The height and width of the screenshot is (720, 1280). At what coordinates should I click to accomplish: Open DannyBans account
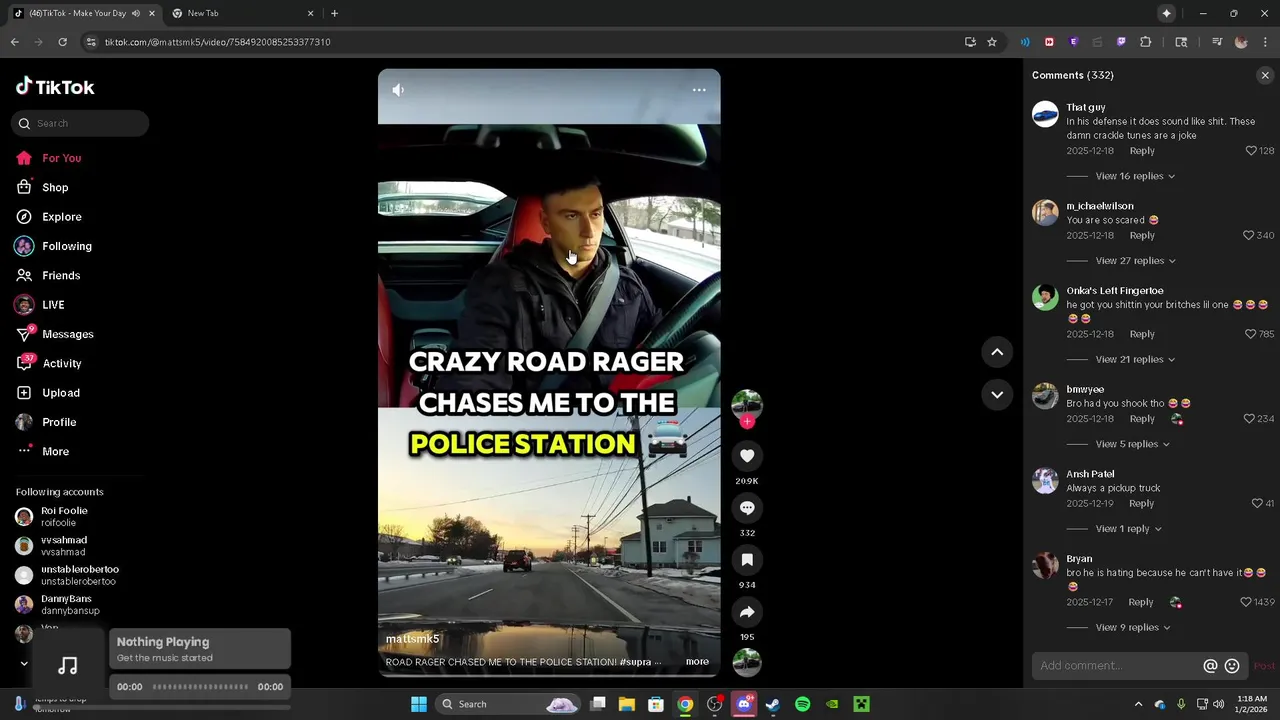[65, 604]
